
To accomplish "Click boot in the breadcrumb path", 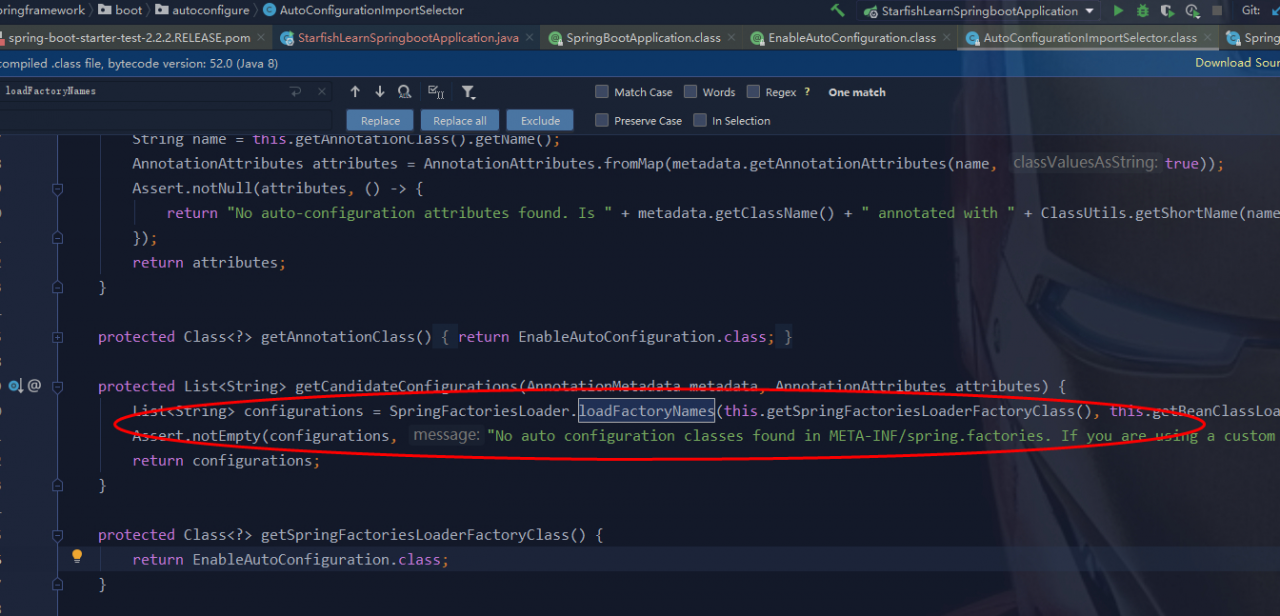I will click(129, 10).
